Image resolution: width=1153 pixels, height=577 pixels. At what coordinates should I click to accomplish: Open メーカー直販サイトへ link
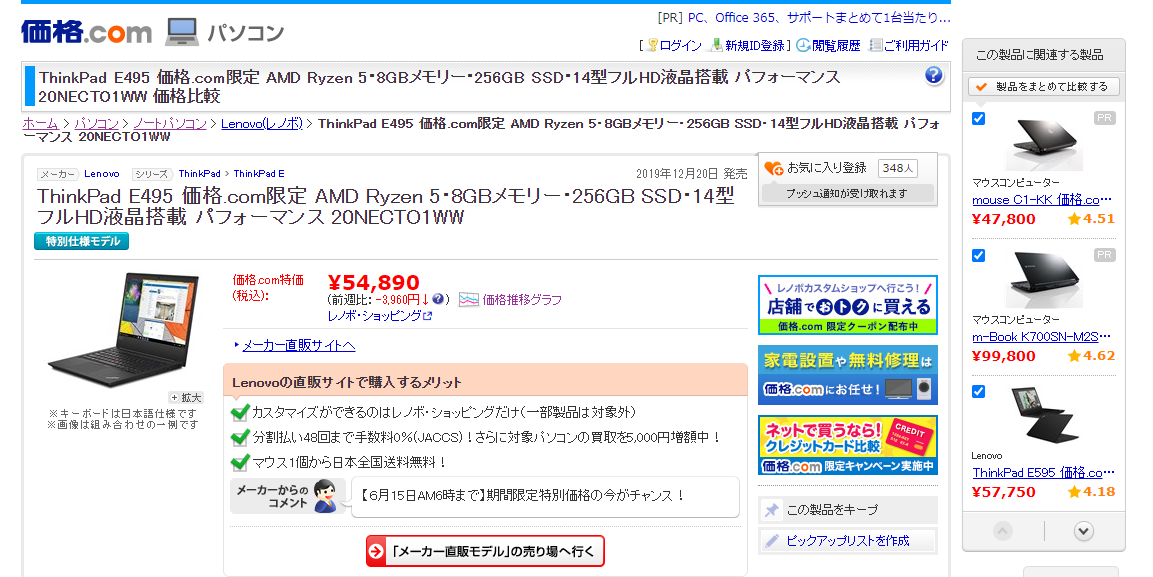coord(299,345)
